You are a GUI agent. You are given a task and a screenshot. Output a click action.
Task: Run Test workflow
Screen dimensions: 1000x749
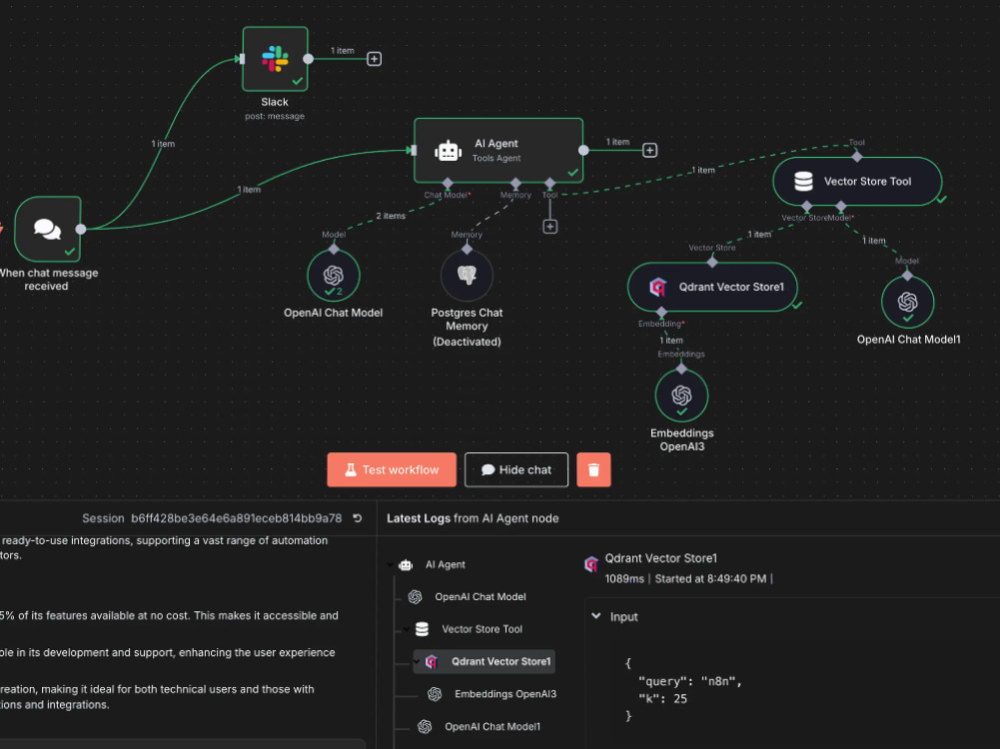(x=392, y=470)
